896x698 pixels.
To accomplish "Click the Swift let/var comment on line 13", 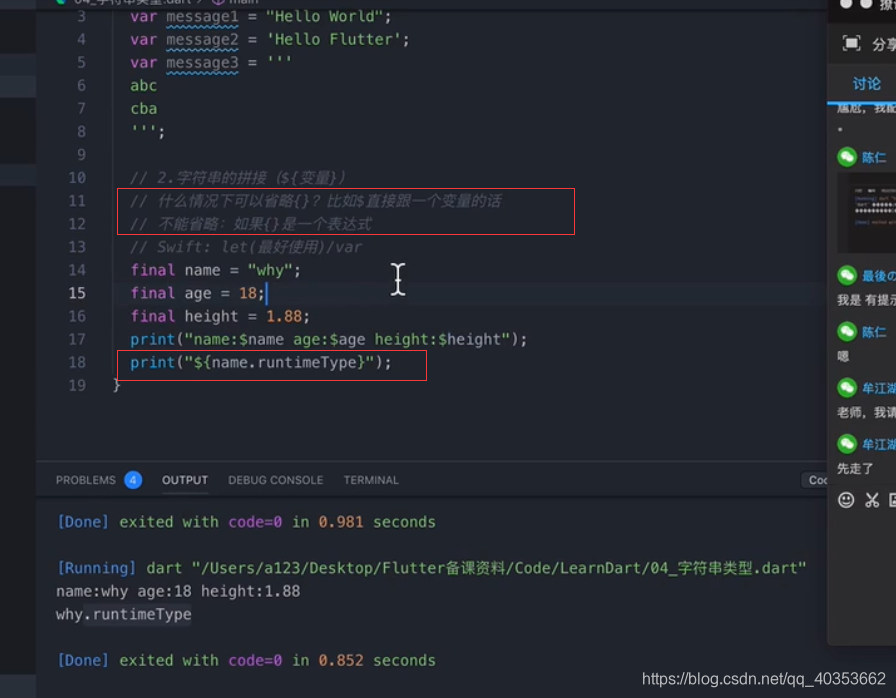I will 246,247.
